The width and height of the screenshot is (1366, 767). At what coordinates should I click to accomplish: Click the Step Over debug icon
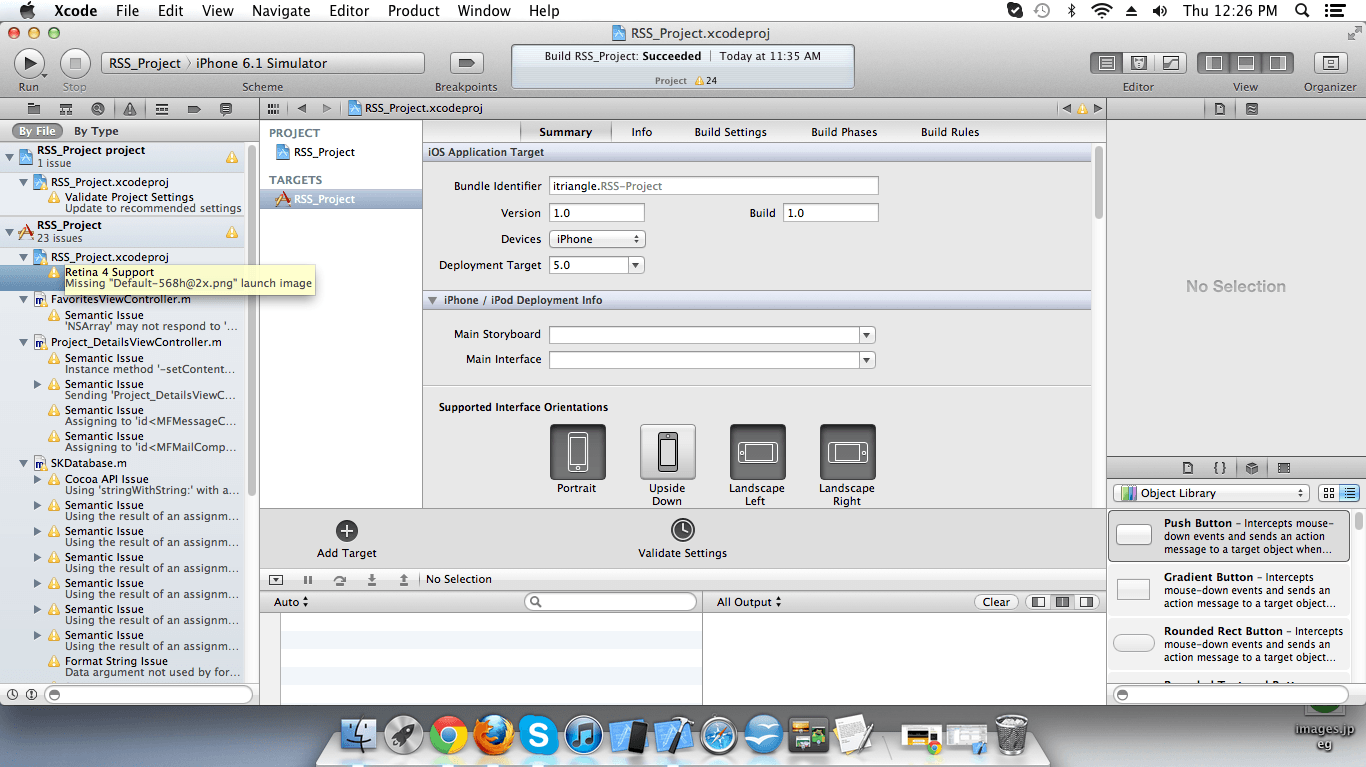[x=340, y=580]
